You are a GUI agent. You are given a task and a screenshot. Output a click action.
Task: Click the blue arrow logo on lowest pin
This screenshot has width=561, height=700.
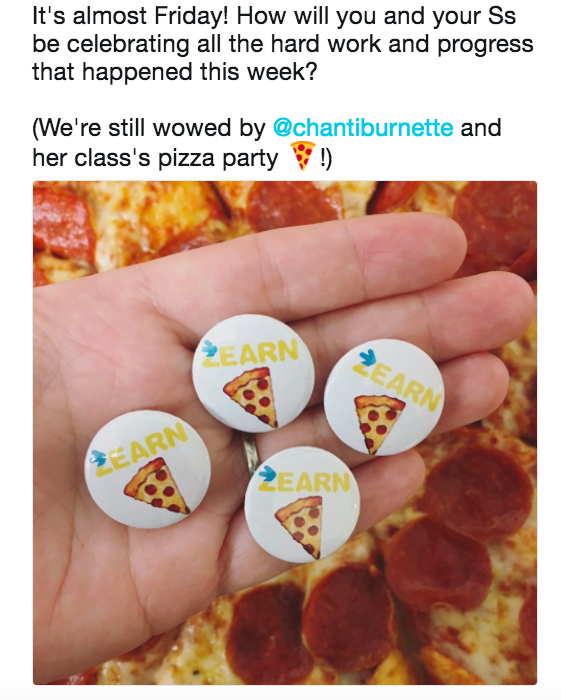[x=267, y=473]
